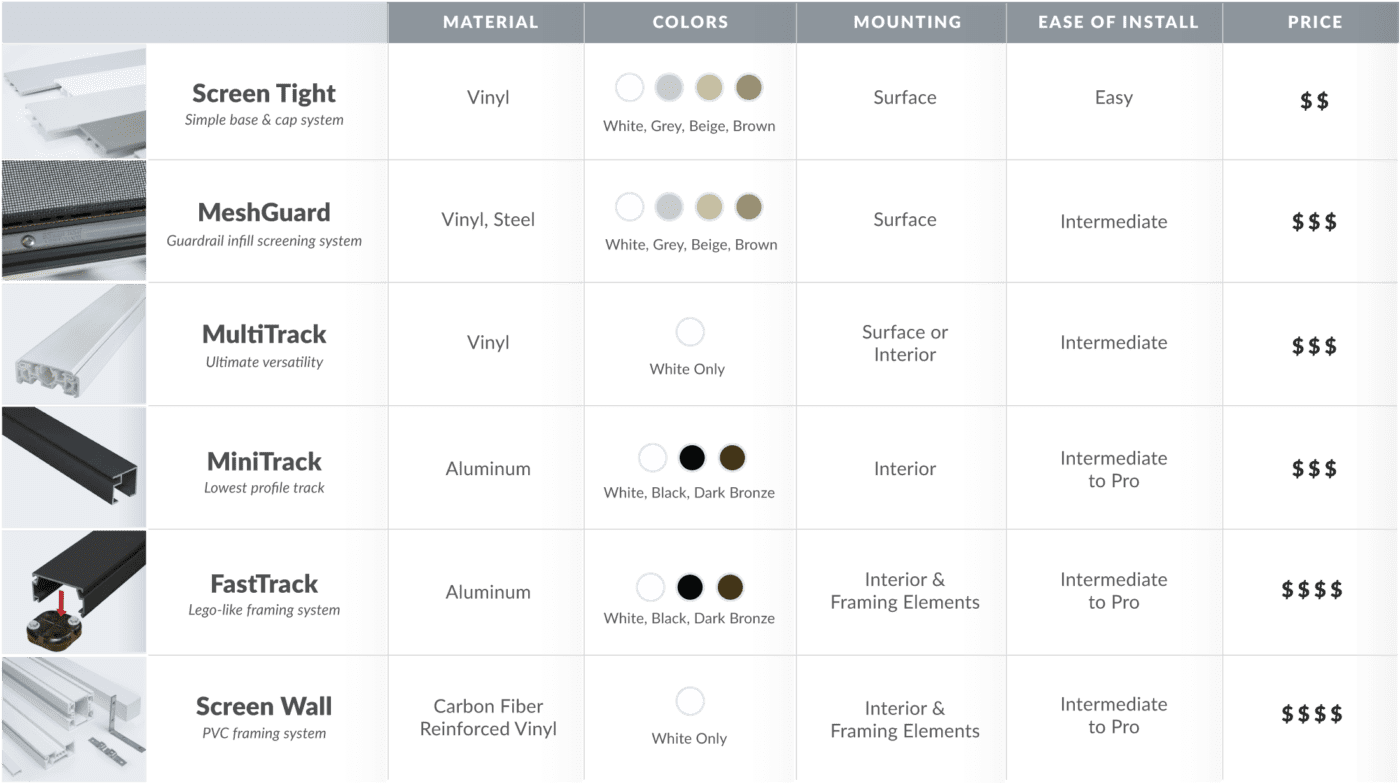Click the Screen Tight product image
This screenshot has width=1400, height=783.
(73, 101)
